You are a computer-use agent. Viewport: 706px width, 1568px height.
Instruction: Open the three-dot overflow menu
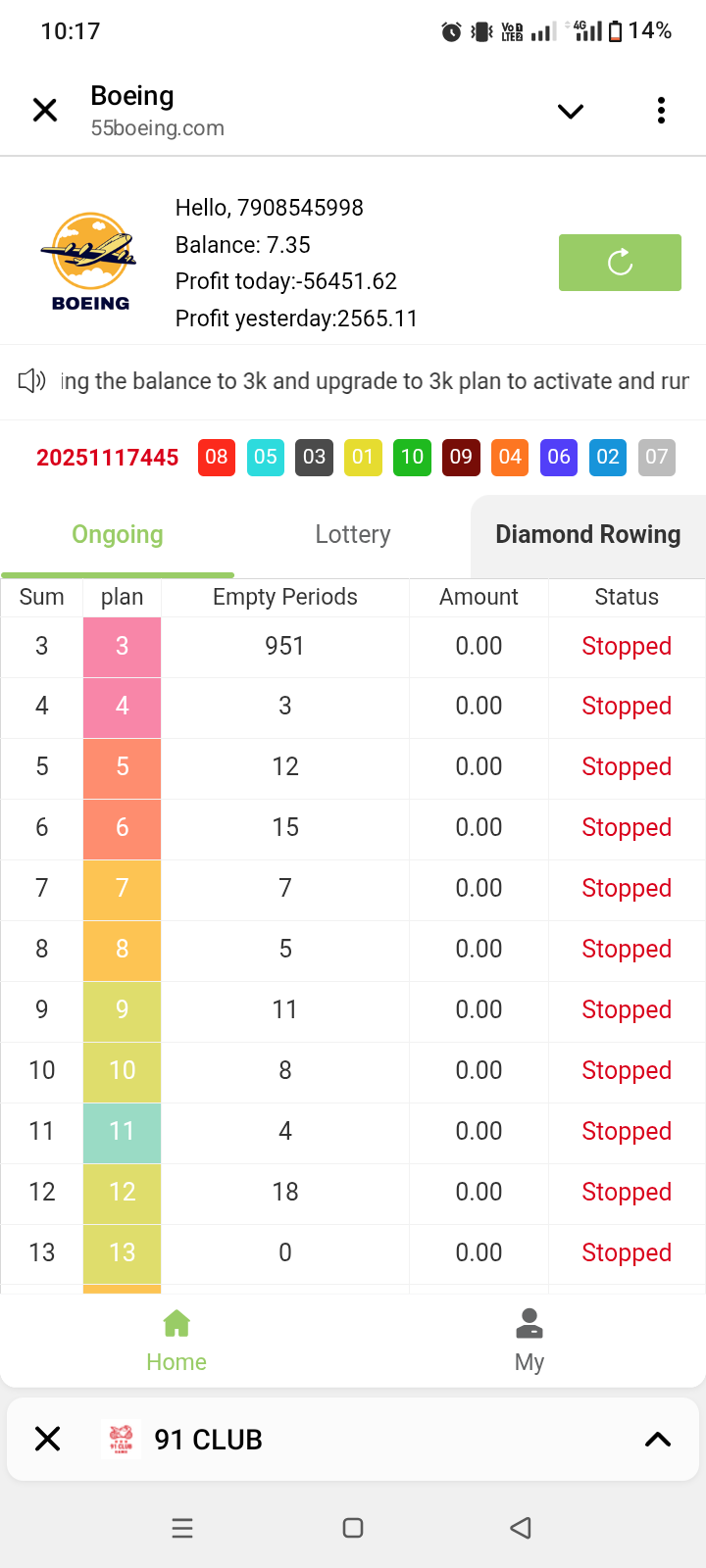pos(661,111)
